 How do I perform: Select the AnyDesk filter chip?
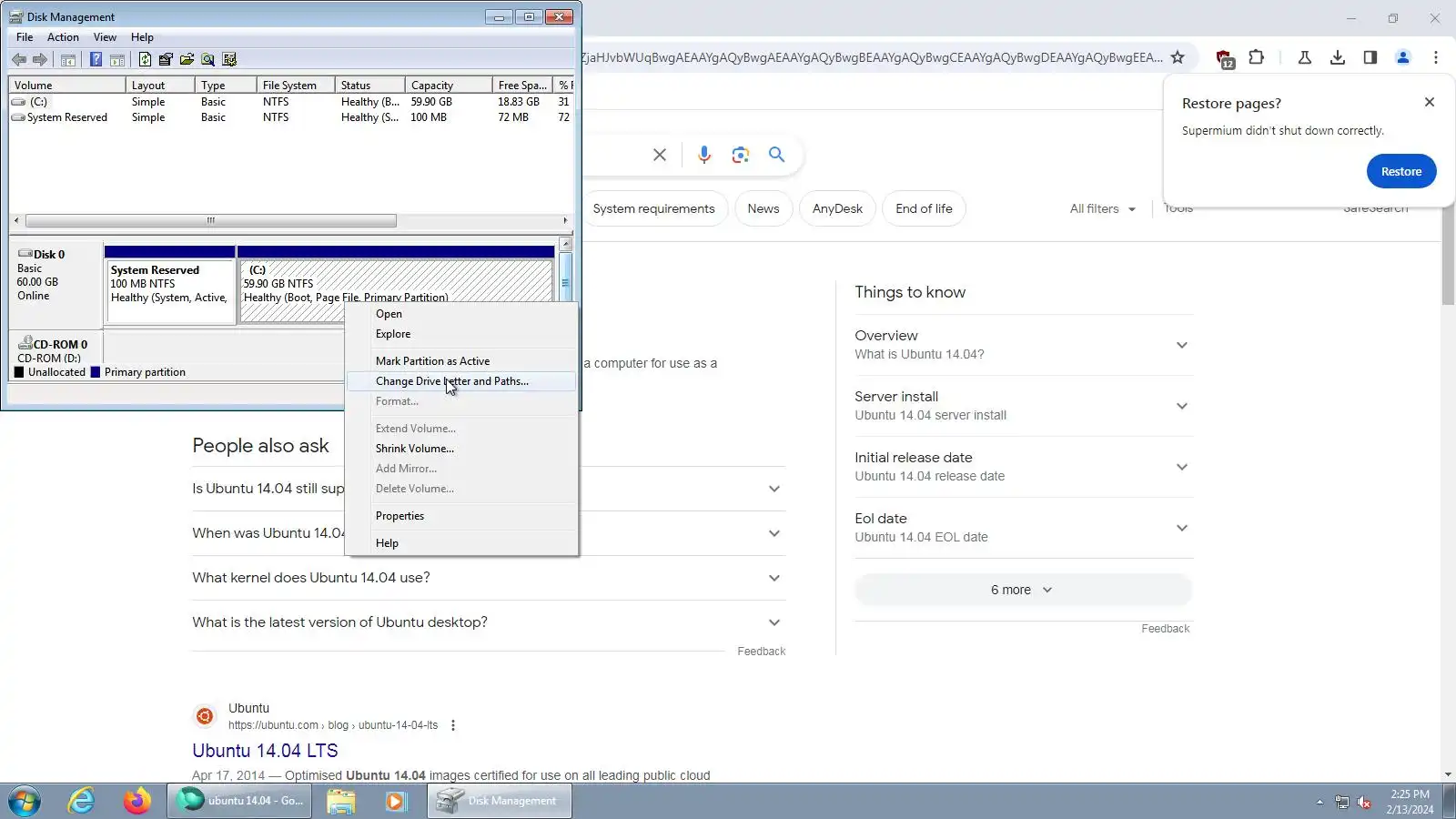837,208
